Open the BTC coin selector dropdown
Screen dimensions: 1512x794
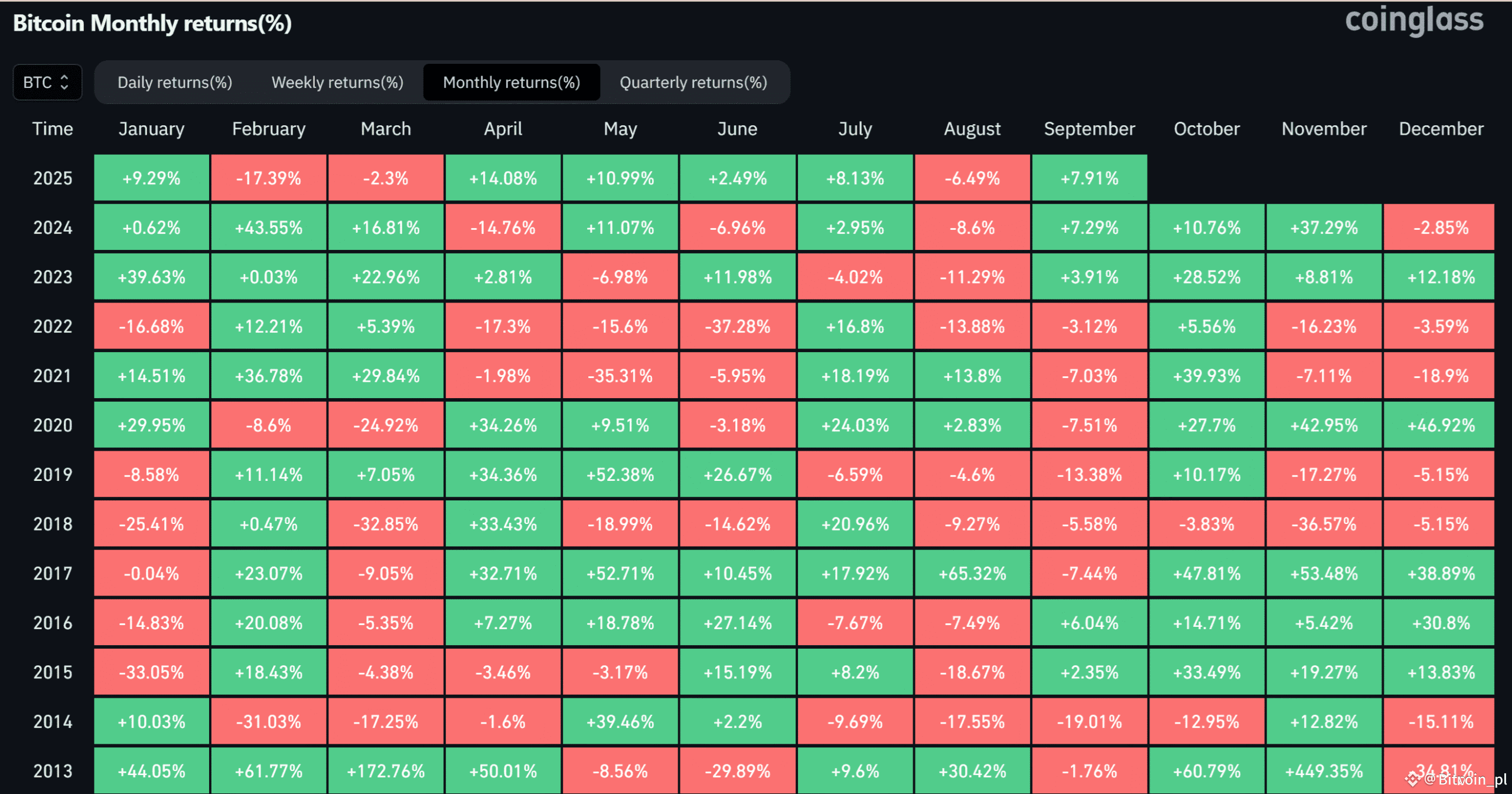47,82
